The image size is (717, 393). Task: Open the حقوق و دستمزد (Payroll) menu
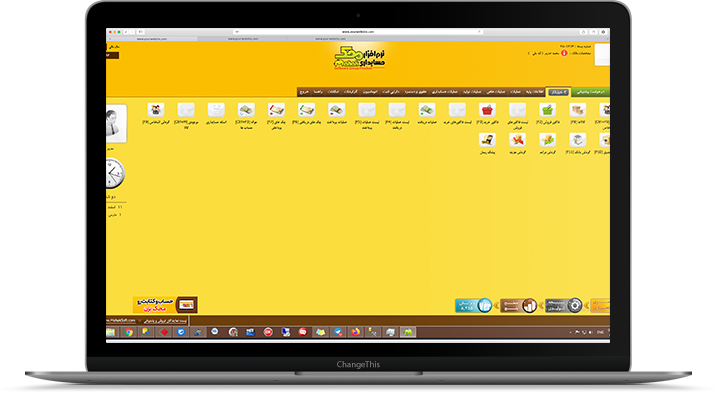(x=416, y=92)
